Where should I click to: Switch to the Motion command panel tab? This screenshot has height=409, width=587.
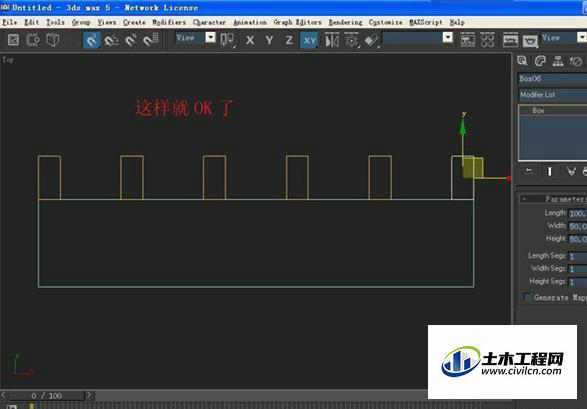(x=576, y=61)
